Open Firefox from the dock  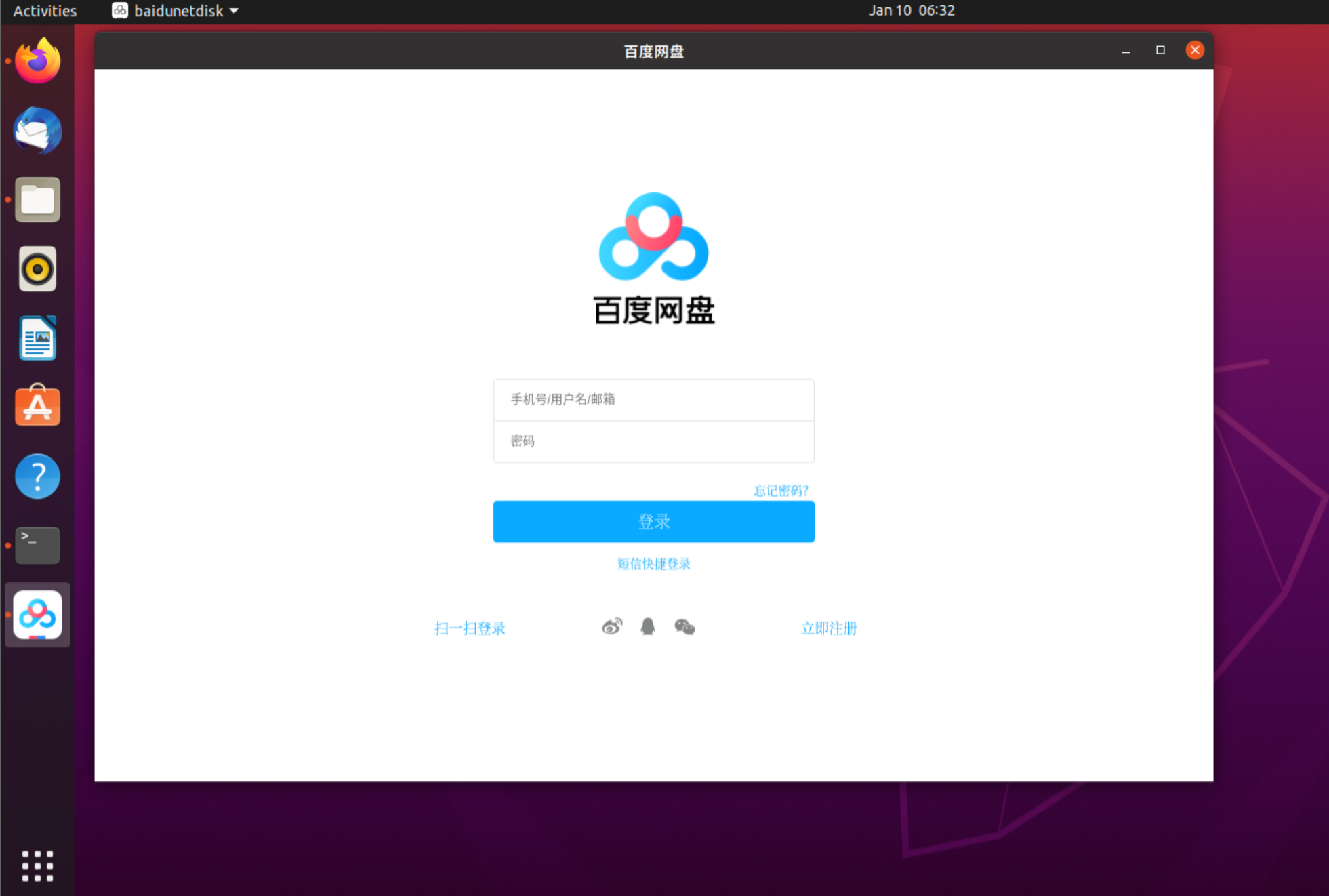38,61
